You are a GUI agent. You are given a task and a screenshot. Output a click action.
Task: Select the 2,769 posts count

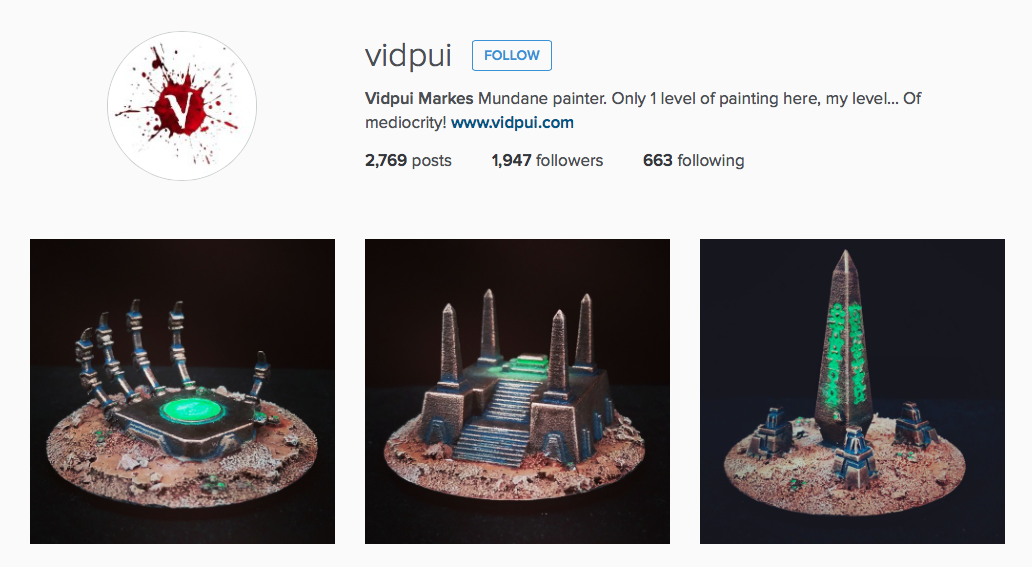[408, 161]
